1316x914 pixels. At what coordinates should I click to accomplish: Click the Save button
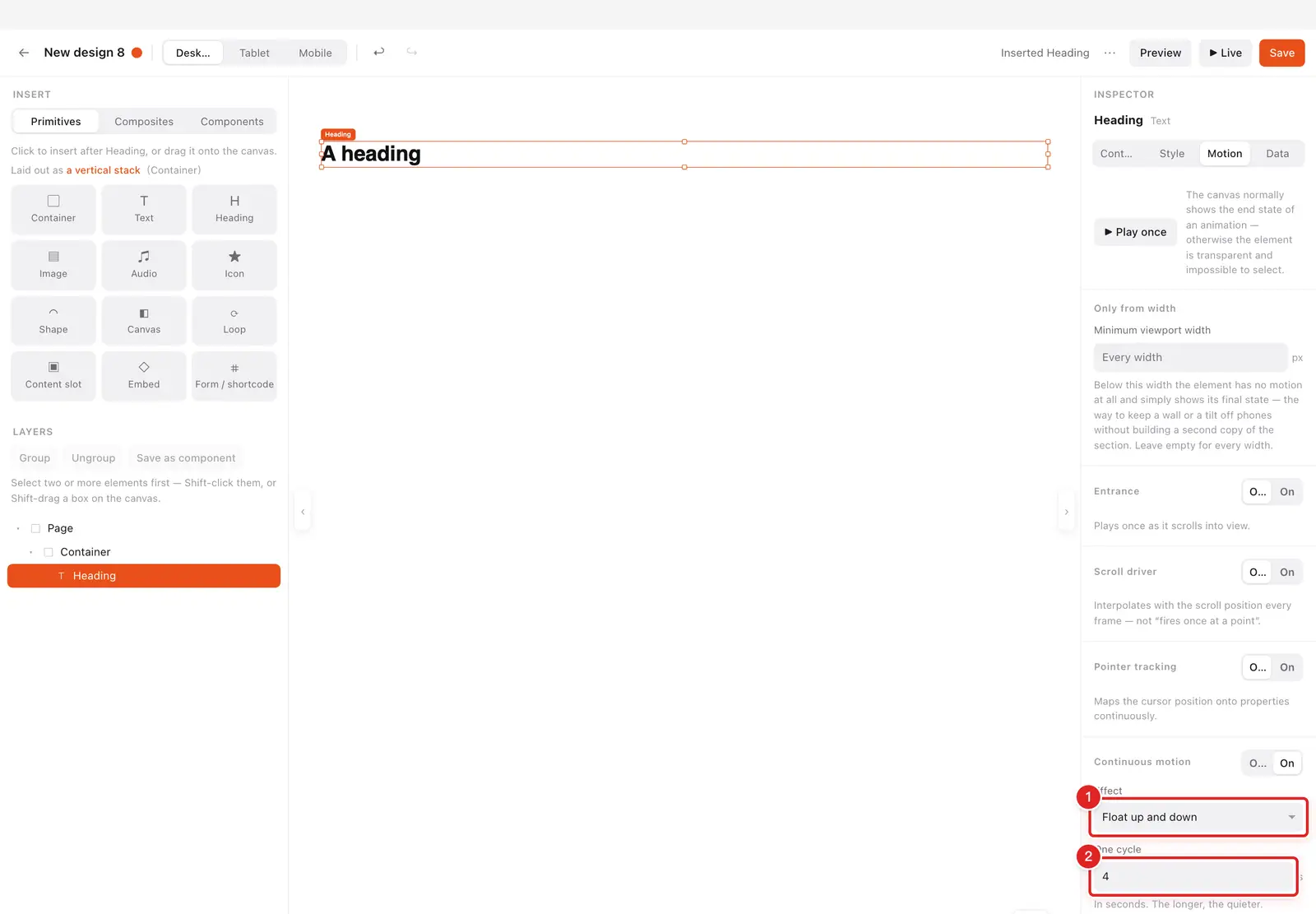1281,53
